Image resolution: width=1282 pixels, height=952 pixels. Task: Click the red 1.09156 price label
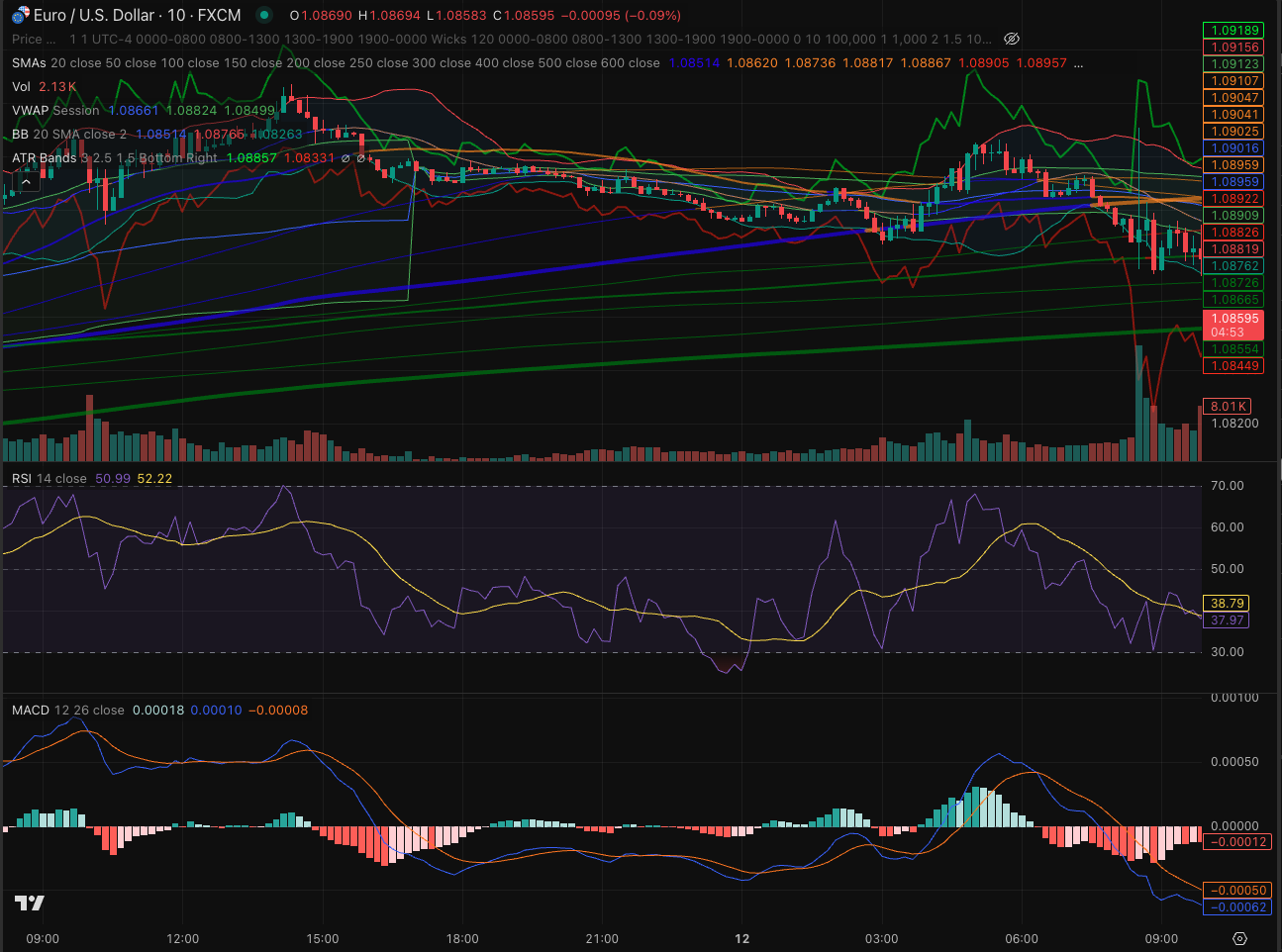(x=1233, y=47)
